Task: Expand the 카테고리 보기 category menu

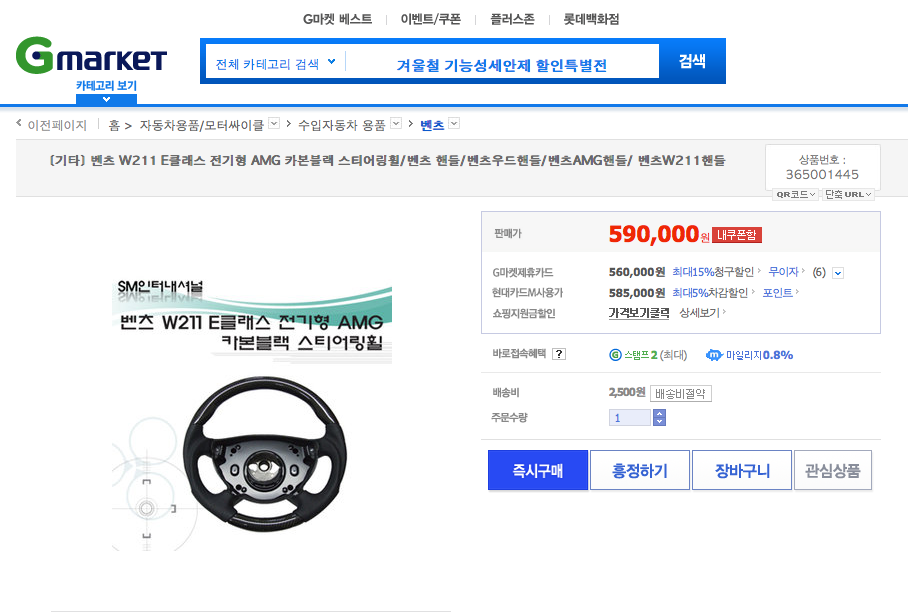Action: tap(107, 91)
